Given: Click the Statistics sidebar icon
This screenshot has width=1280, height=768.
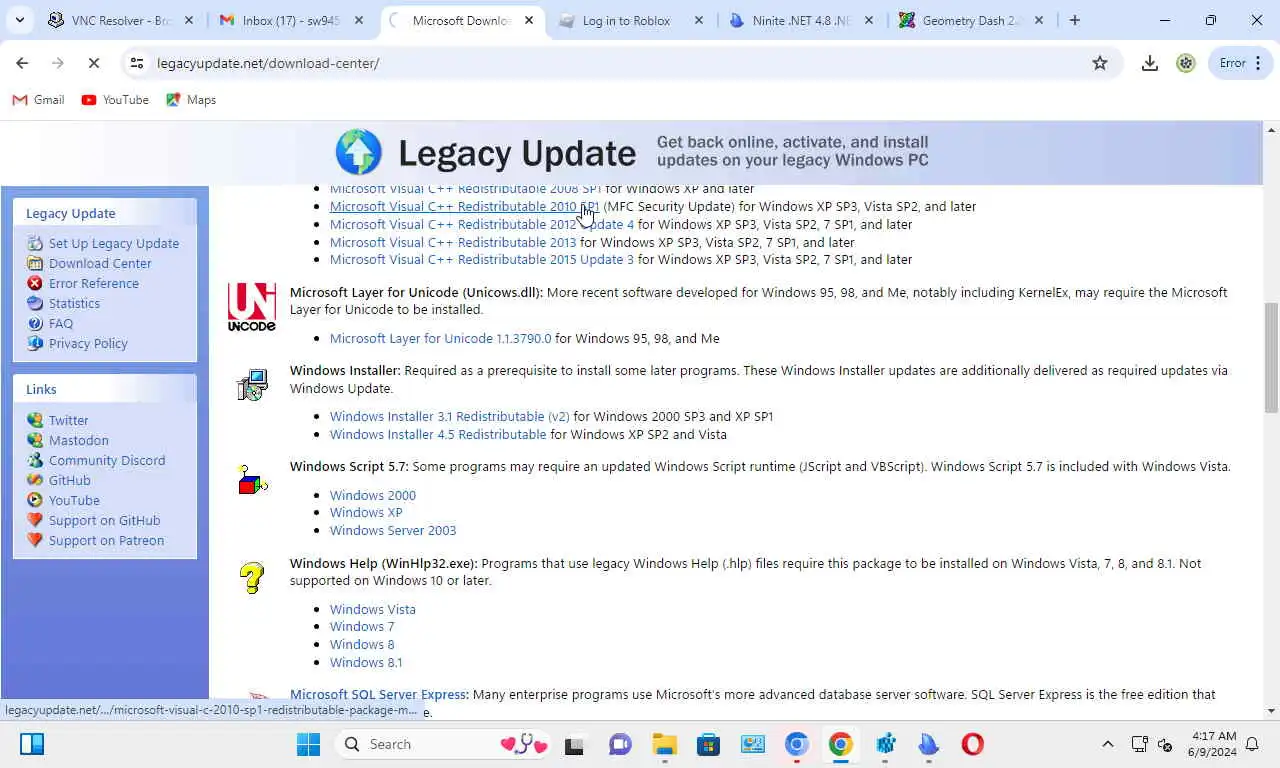Looking at the screenshot, I should click(x=35, y=303).
